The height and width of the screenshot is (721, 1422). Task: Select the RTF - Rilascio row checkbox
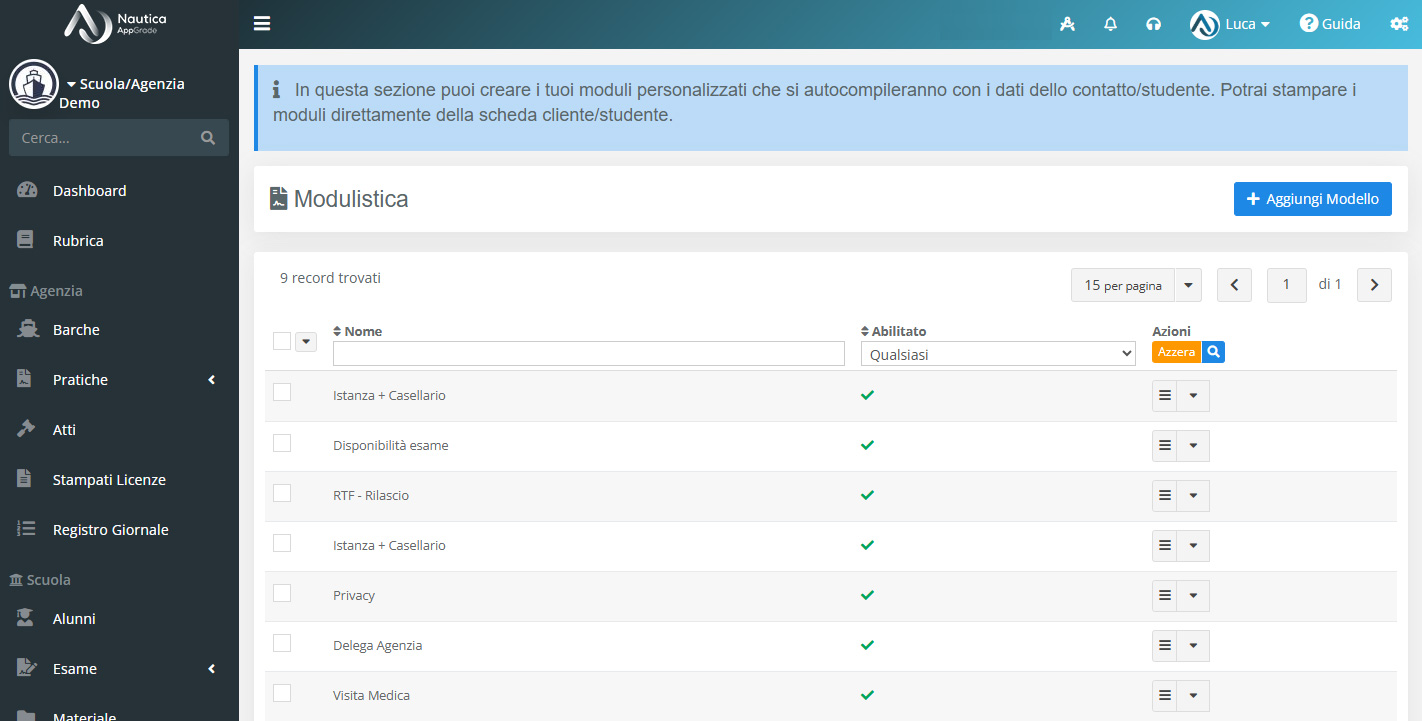click(x=282, y=492)
